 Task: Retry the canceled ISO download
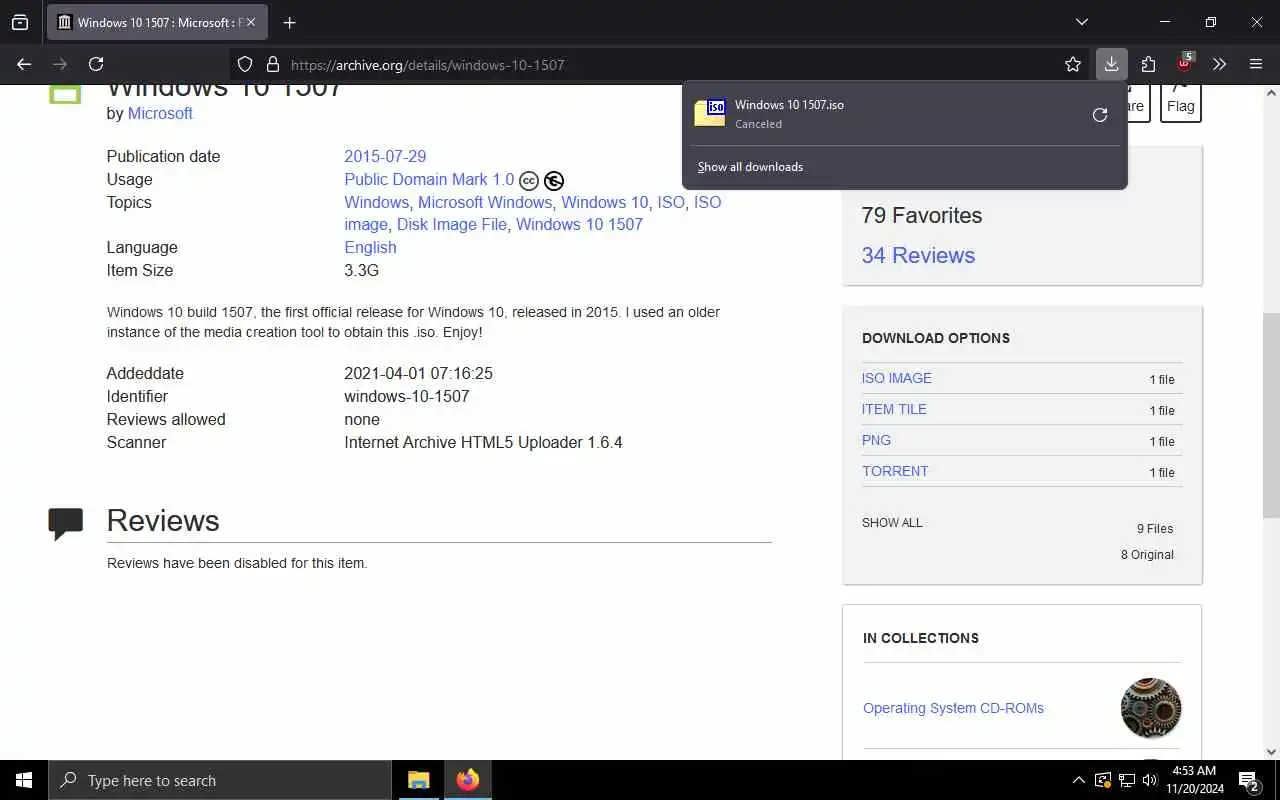(x=1100, y=114)
